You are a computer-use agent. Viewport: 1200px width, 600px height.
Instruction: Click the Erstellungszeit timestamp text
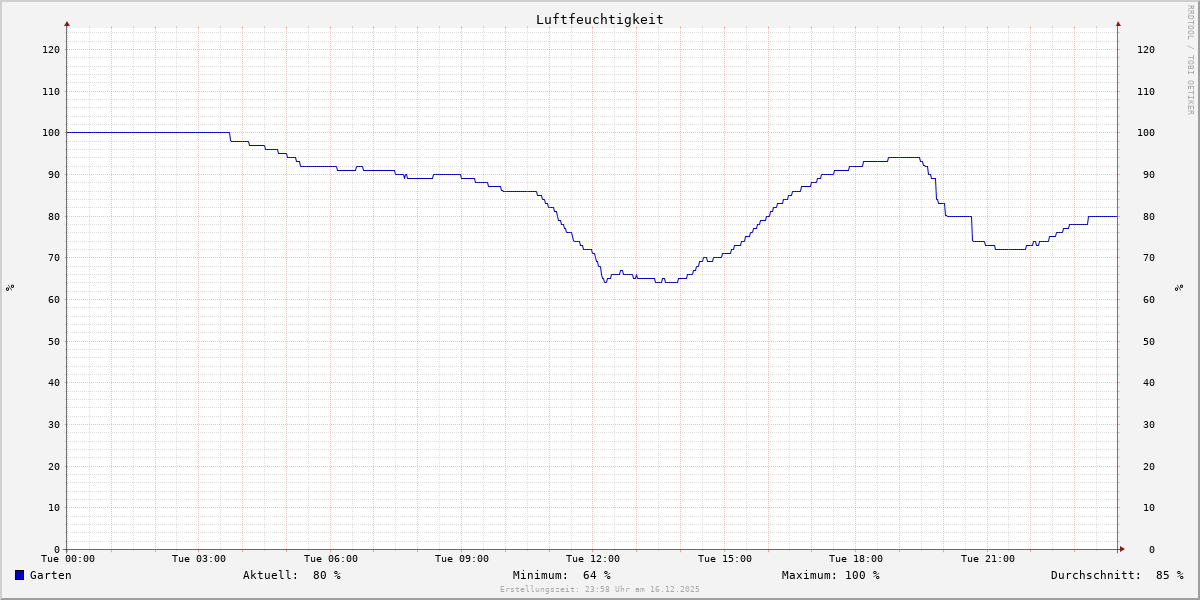tap(599, 590)
